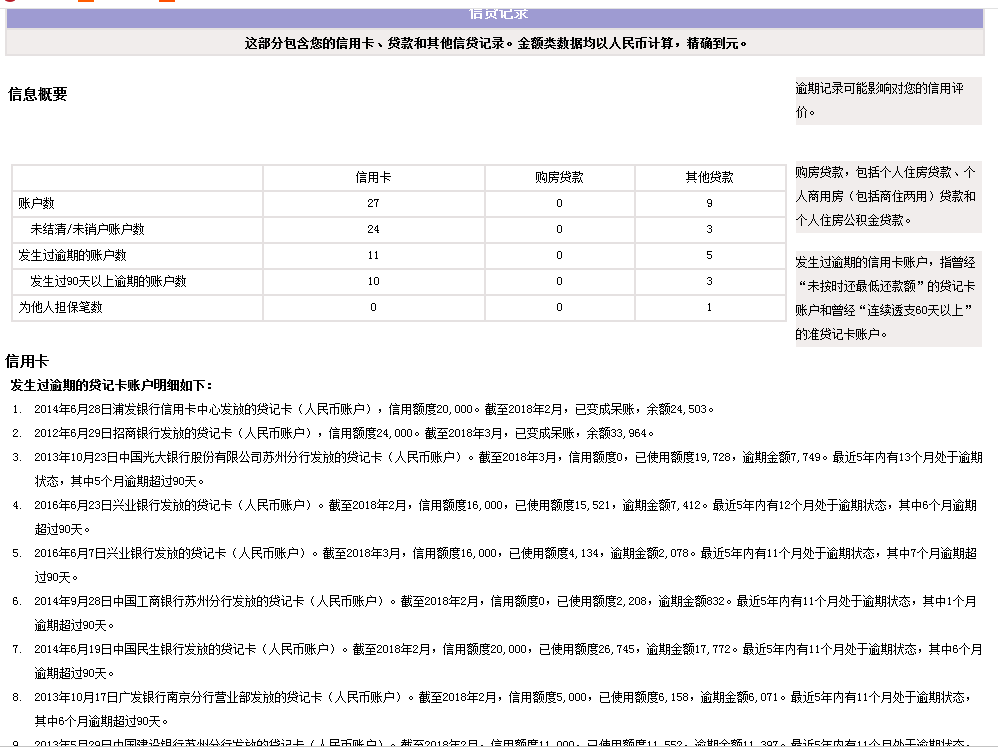Select list item 2 about 招商银行
This screenshot has height=748, width=998.
pyautogui.click(x=344, y=434)
